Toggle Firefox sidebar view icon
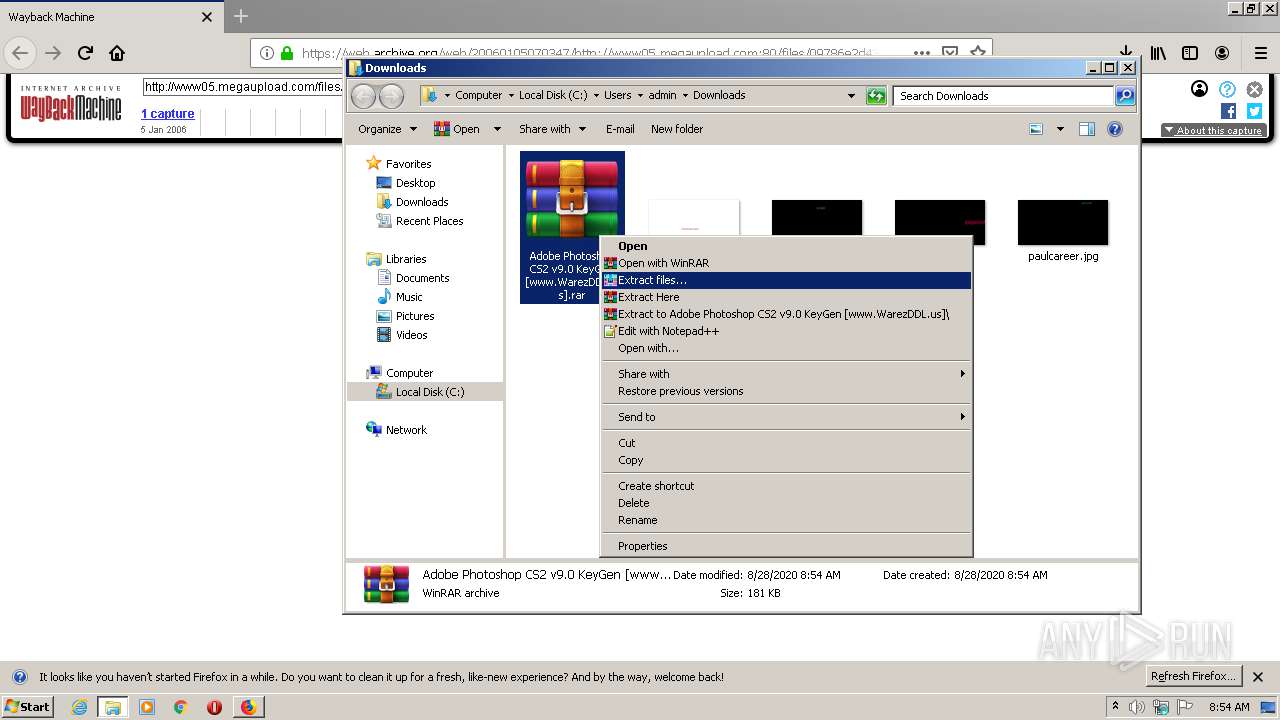Viewport: 1280px width, 720px height. pyautogui.click(x=1190, y=53)
